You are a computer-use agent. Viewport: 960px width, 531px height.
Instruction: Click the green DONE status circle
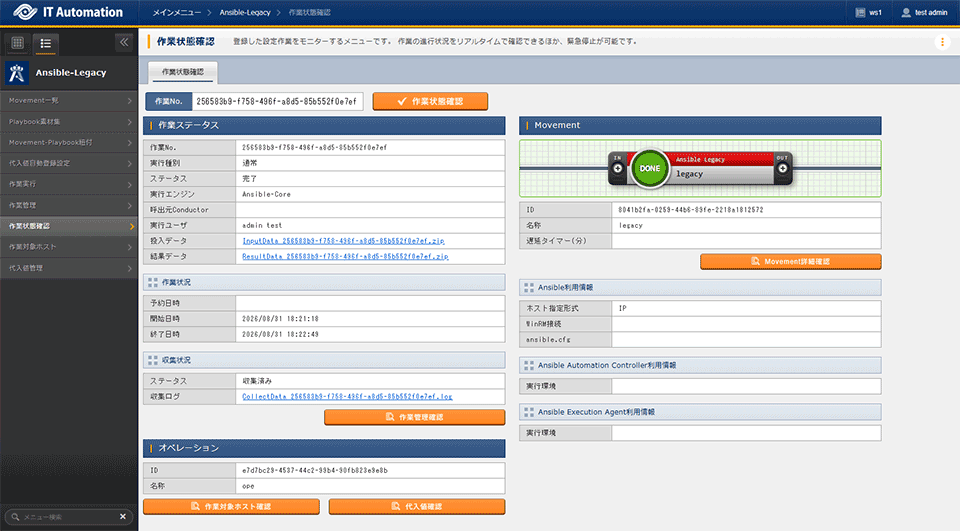[x=650, y=168]
